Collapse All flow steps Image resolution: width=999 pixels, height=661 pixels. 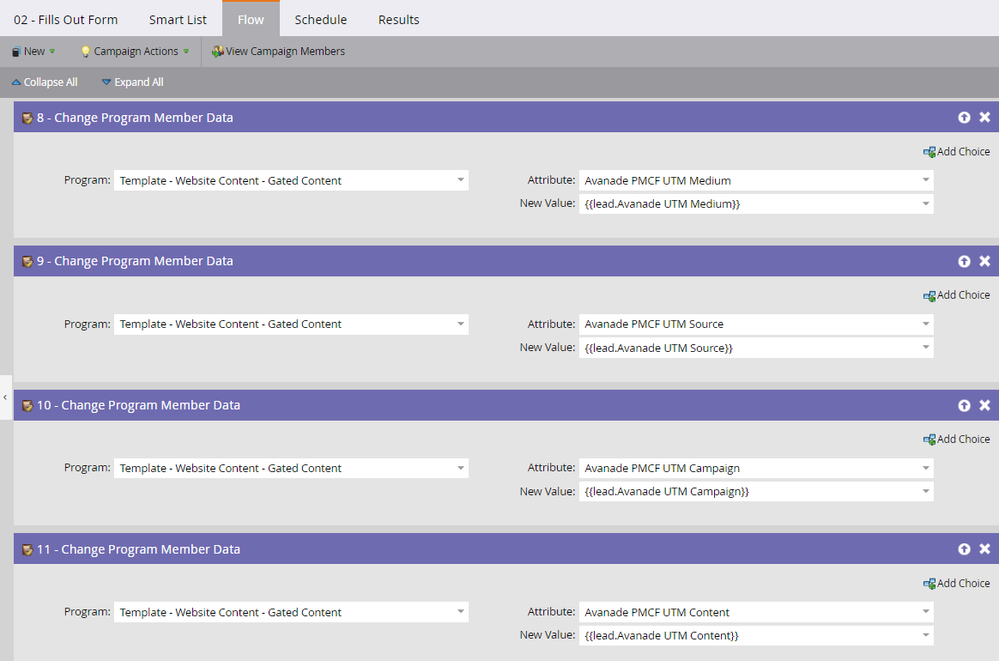tap(44, 82)
